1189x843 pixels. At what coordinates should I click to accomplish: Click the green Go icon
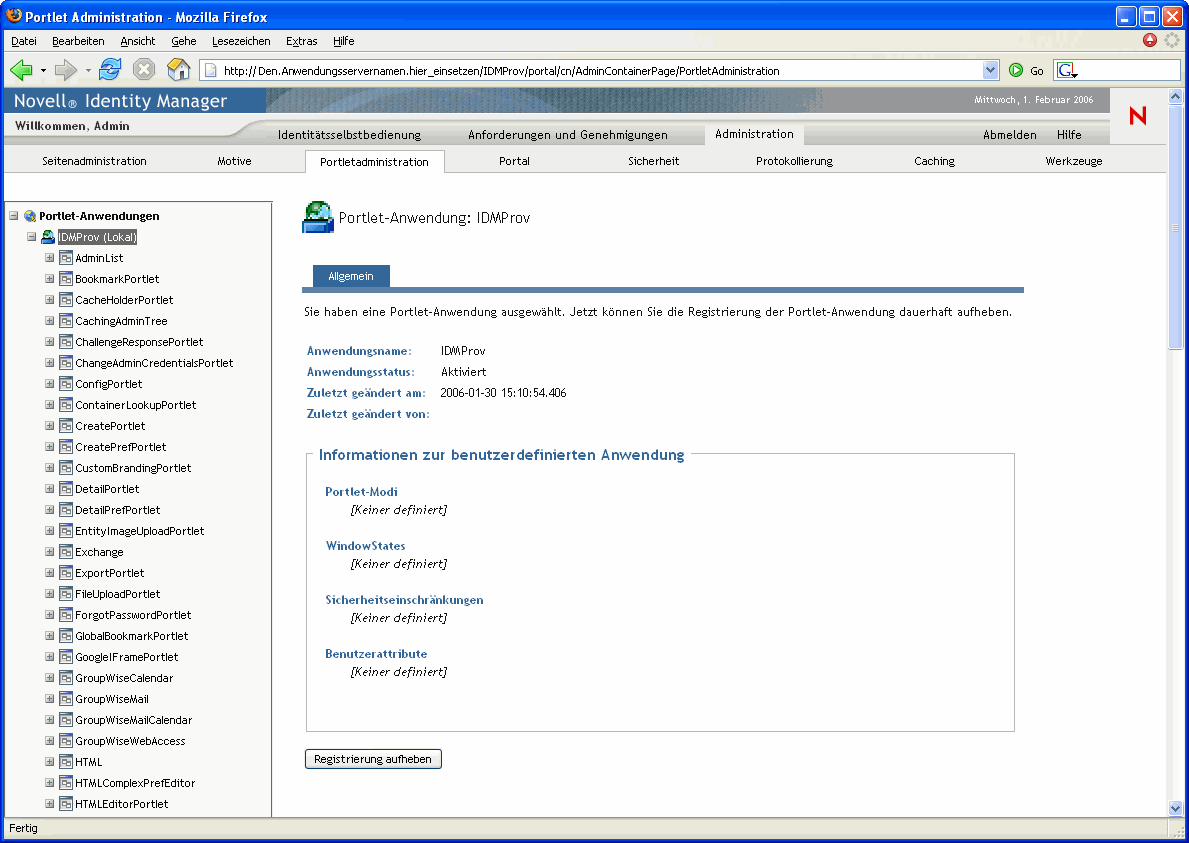pos(1016,71)
